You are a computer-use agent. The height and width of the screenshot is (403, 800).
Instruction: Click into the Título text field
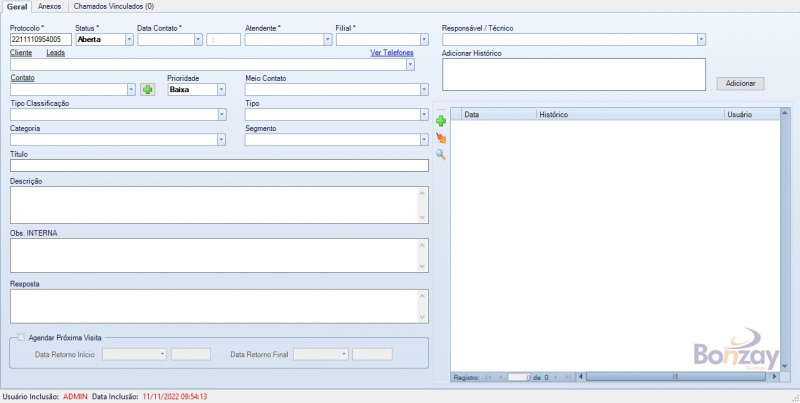tap(218, 165)
